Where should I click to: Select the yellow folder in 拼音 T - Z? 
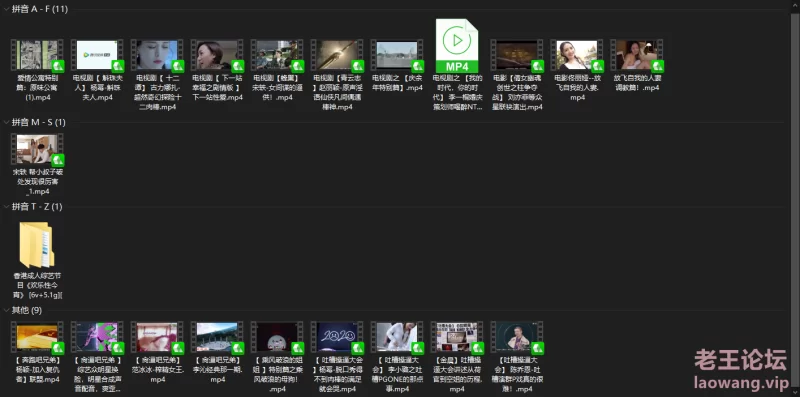[37, 245]
